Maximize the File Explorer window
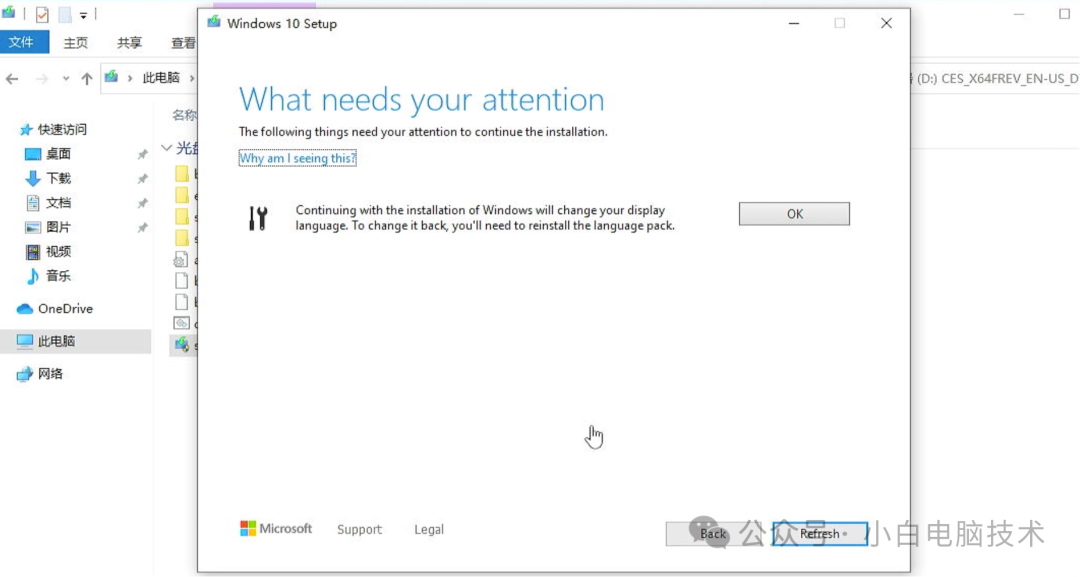 click(1064, 14)
